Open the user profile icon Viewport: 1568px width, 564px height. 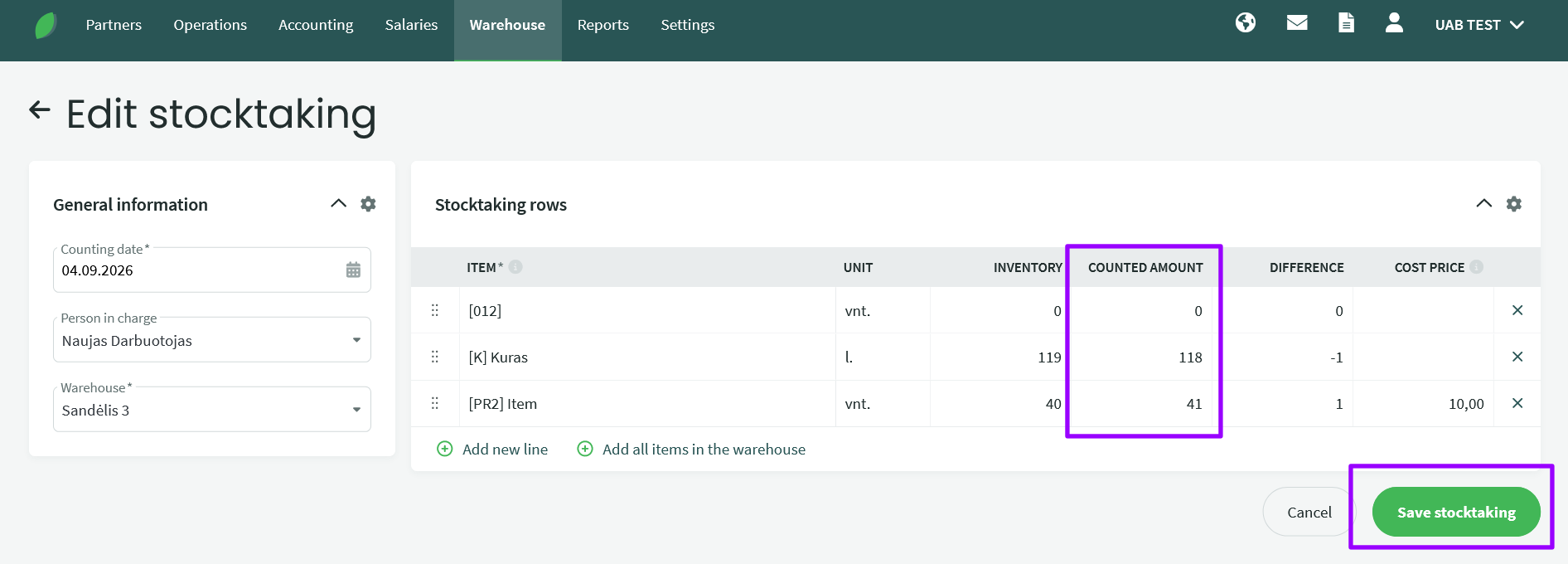pyautogui.click(x=1394, y=22)
